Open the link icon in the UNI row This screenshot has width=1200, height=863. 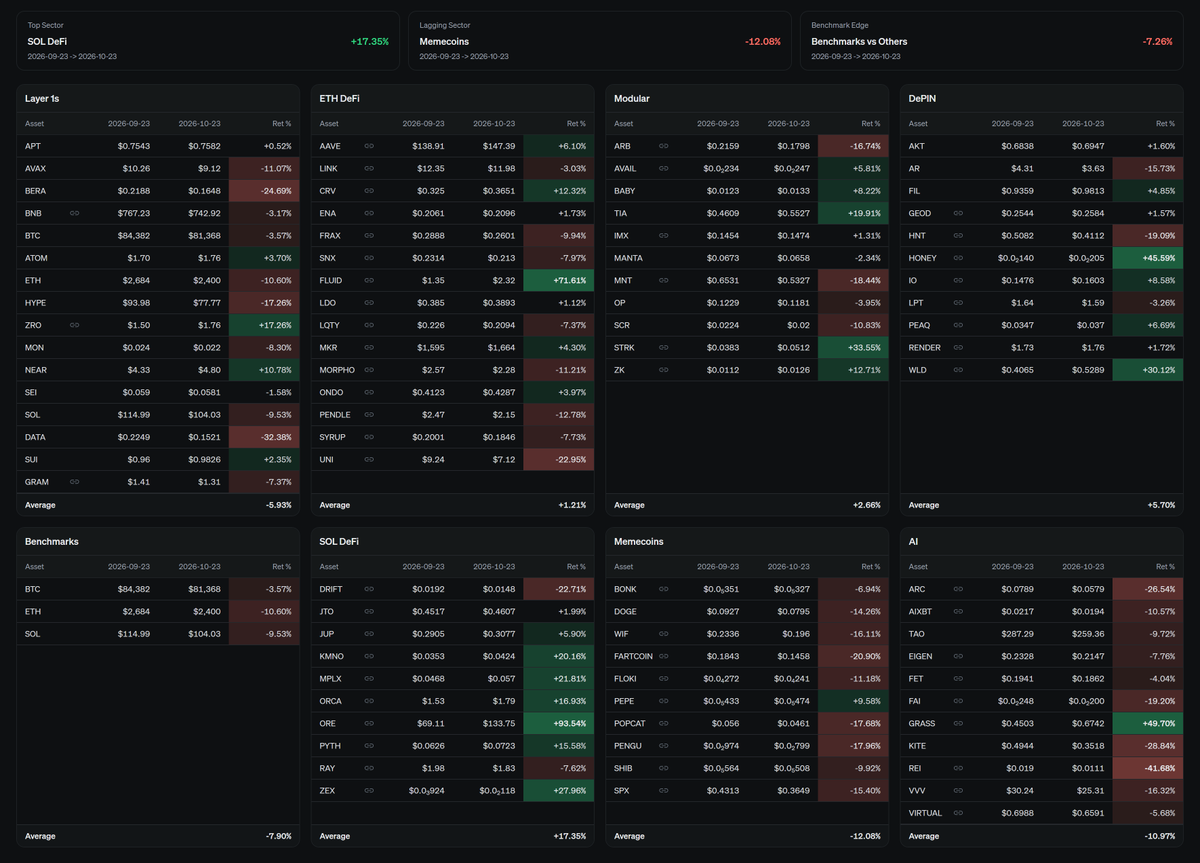point(369,459)
